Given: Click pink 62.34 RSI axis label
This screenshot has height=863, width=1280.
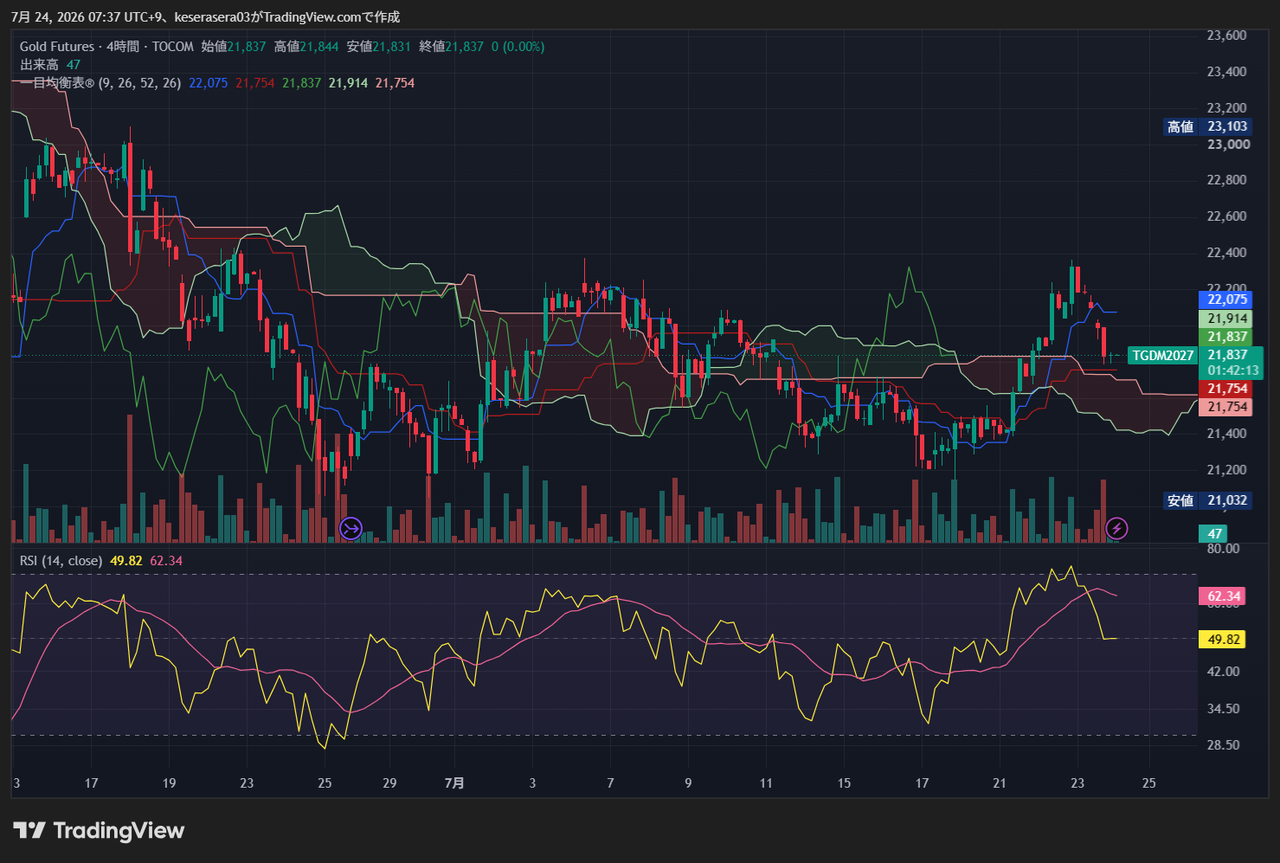Looking at the screenshot, I should tap(1221, 597).
